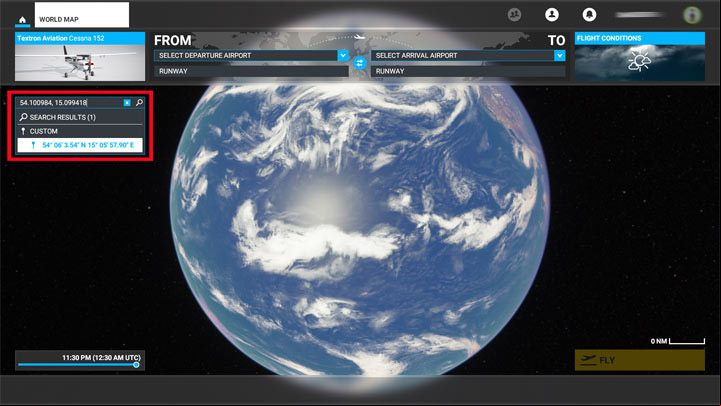Open the multiplayer group icon

pyautogui.click(x=515, y=15)
